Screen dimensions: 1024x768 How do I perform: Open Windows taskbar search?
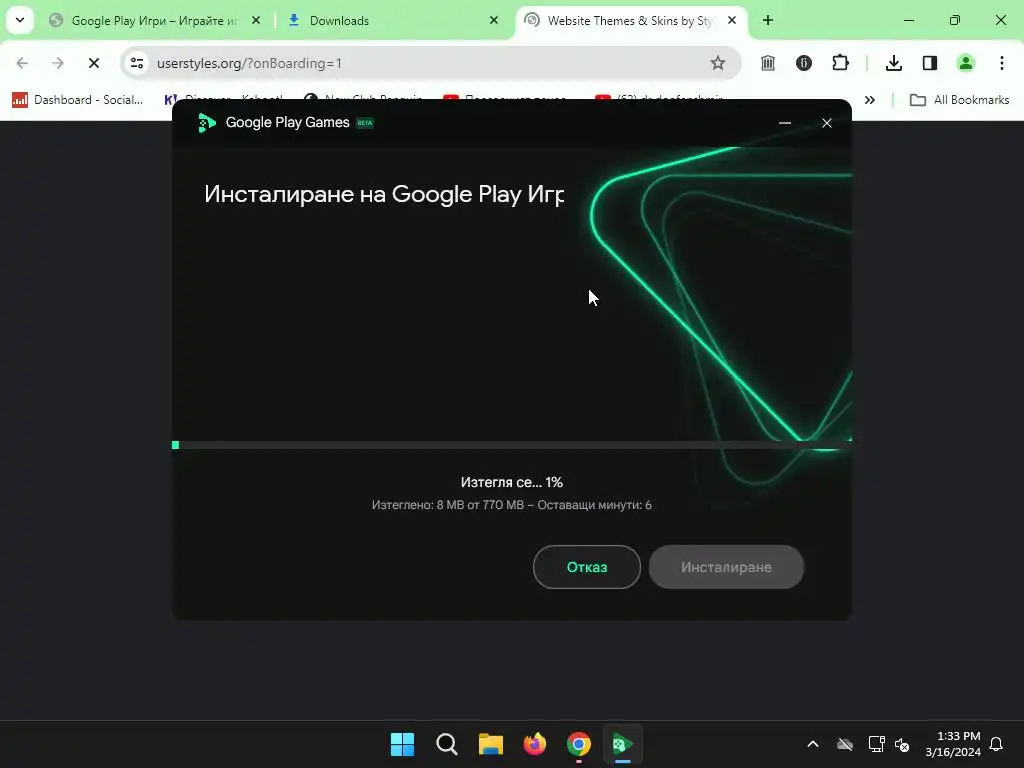(447, 744)
